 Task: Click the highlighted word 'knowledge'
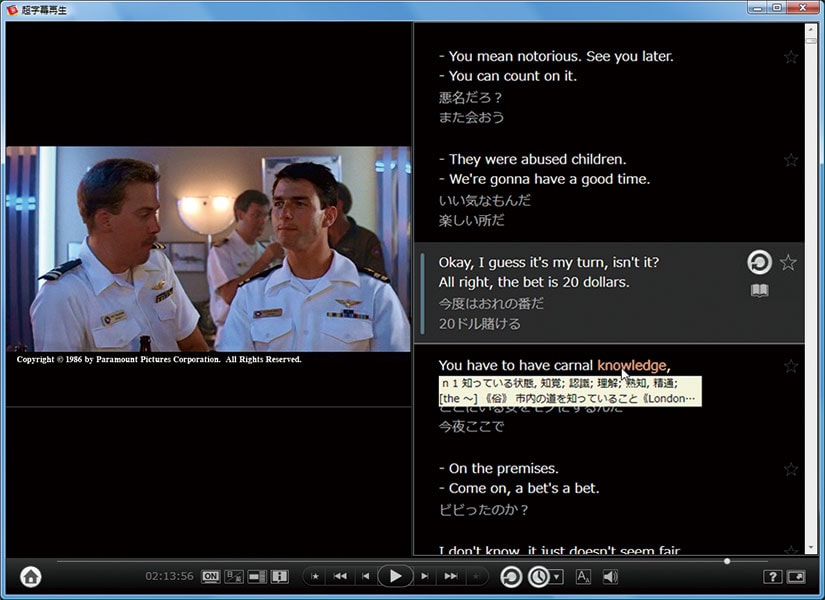[x=632, y=365]
